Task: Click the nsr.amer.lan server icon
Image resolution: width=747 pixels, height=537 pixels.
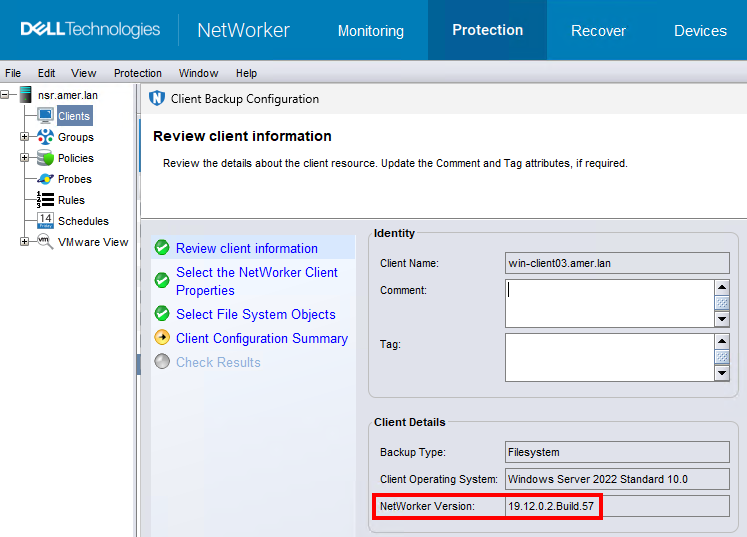Action: click(26, 95)
